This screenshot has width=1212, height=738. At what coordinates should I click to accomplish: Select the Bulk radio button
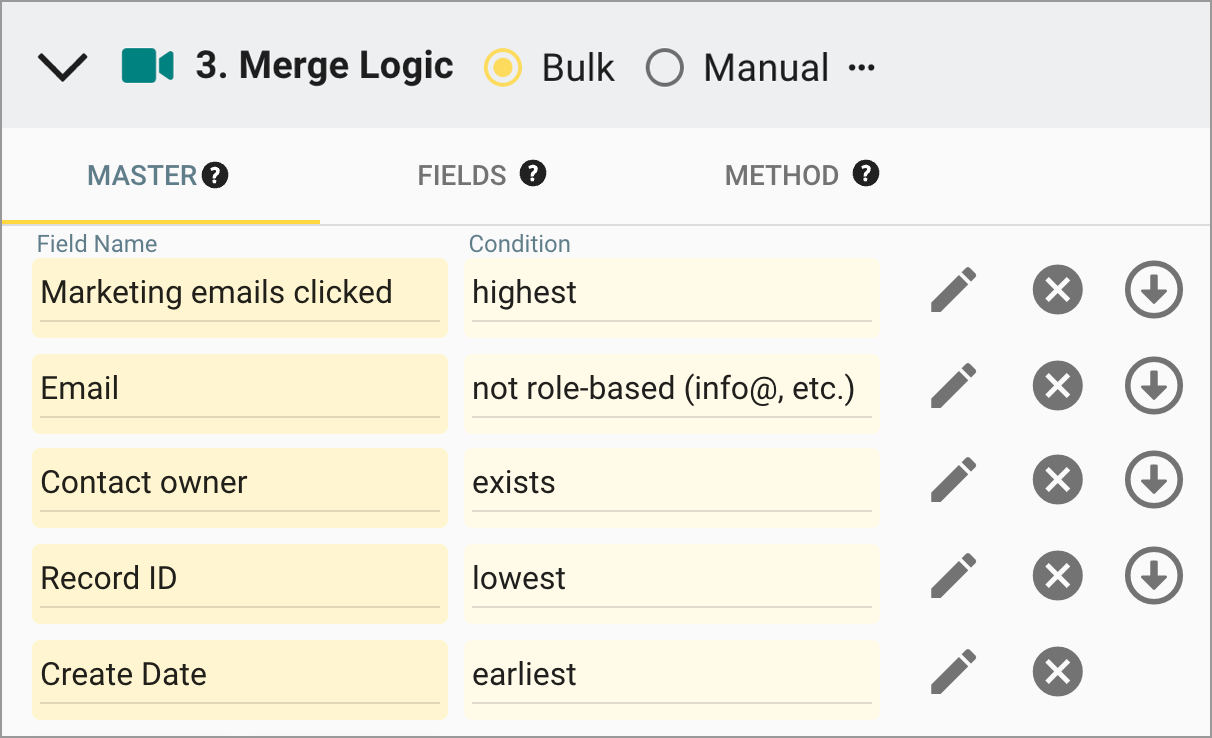pyautogui.click(x=502, y=68)
